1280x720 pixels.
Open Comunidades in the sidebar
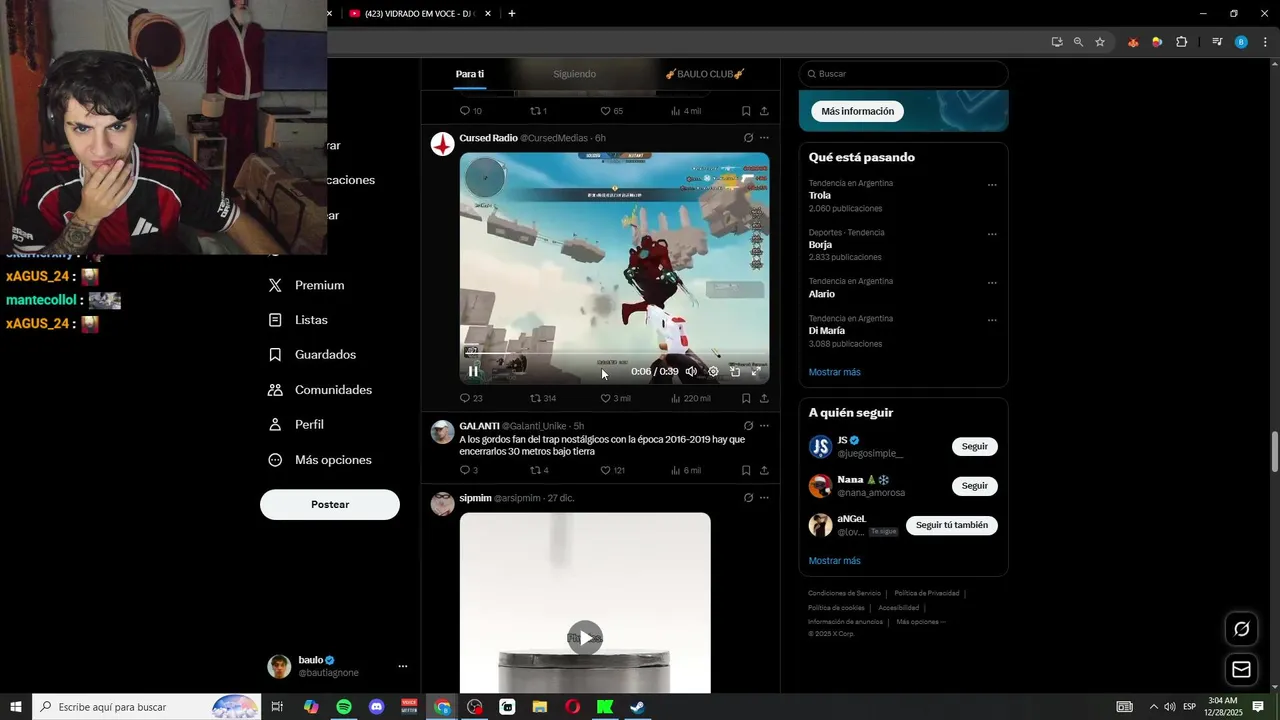(320, 390)
